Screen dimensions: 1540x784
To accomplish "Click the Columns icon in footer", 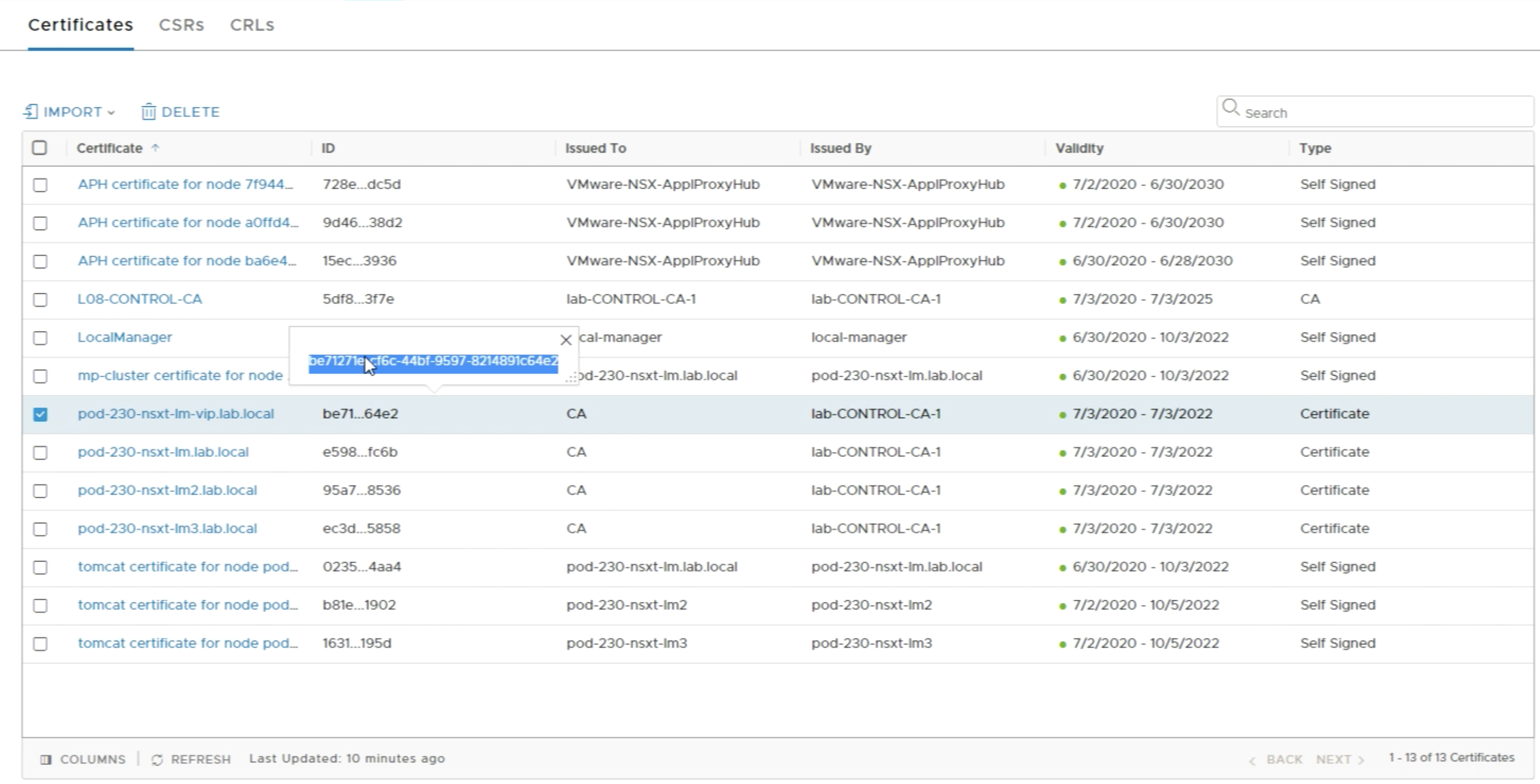I will (45, 759).
